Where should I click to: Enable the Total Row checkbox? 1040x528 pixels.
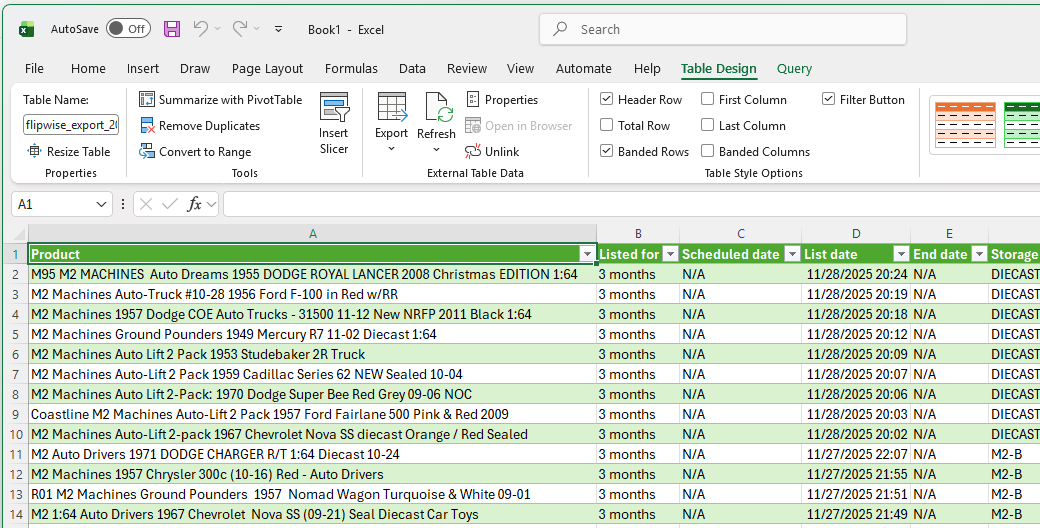pos(607,126)
